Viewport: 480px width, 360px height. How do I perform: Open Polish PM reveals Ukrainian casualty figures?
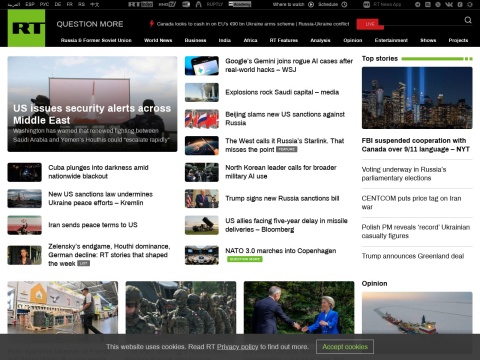tap(416, 231)
